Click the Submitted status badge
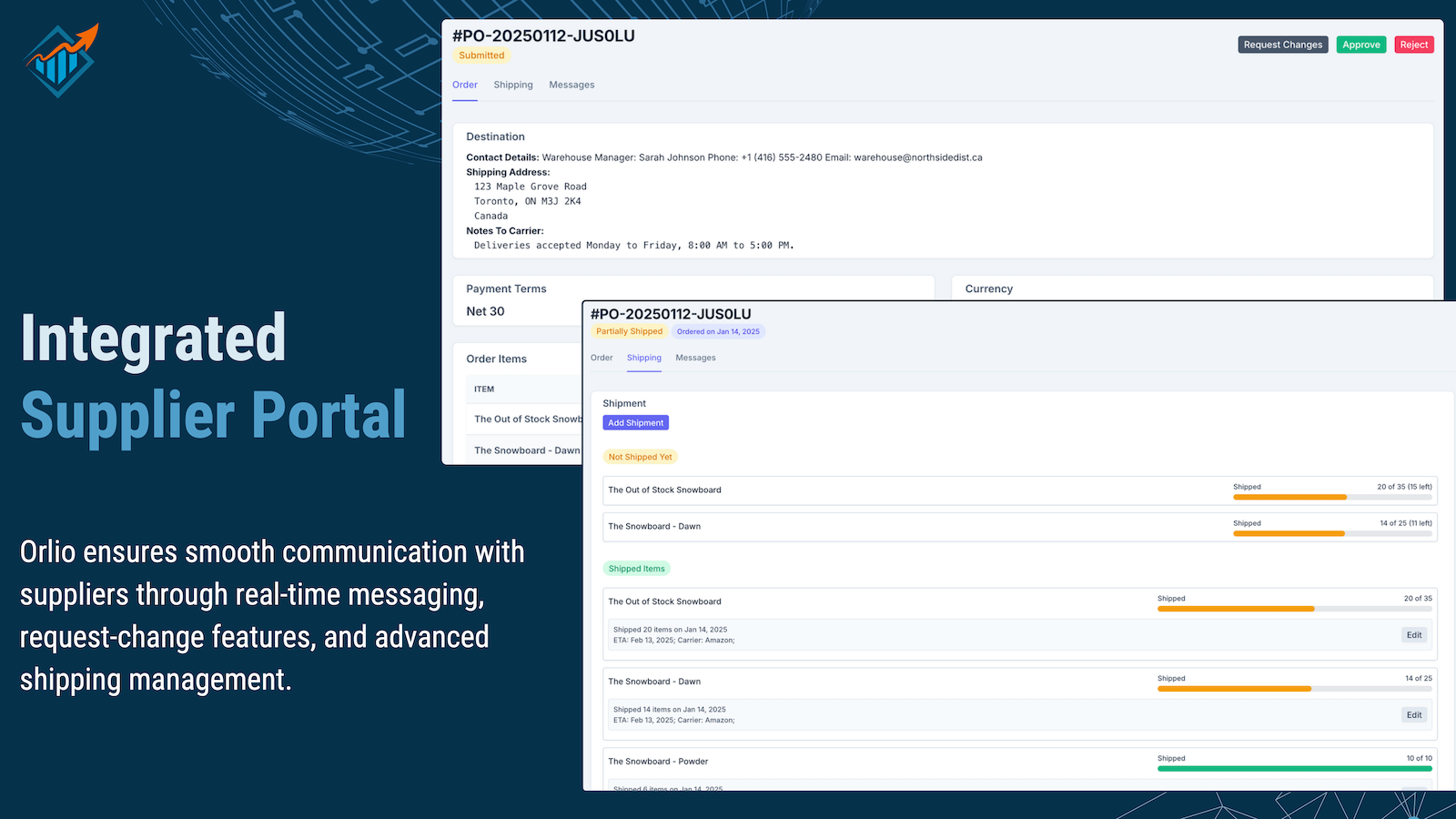Viewport: 1456px width, 819px height. tap(481, 56)
